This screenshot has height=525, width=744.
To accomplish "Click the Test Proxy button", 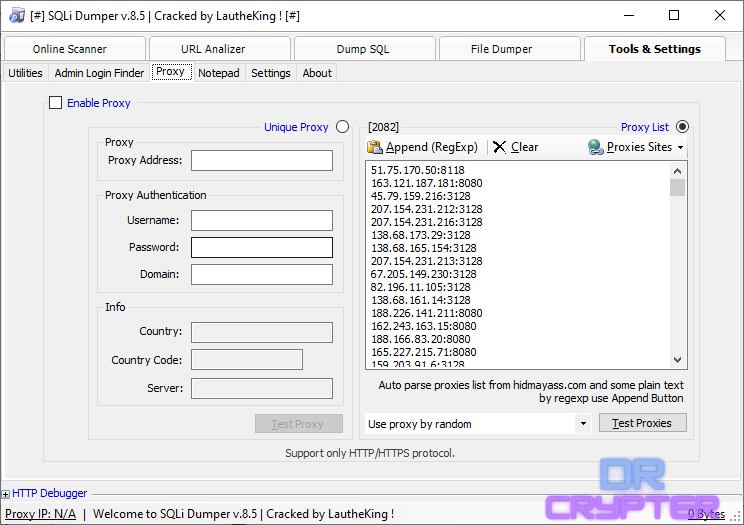I will pyautogui.click(x=298, y=424).
